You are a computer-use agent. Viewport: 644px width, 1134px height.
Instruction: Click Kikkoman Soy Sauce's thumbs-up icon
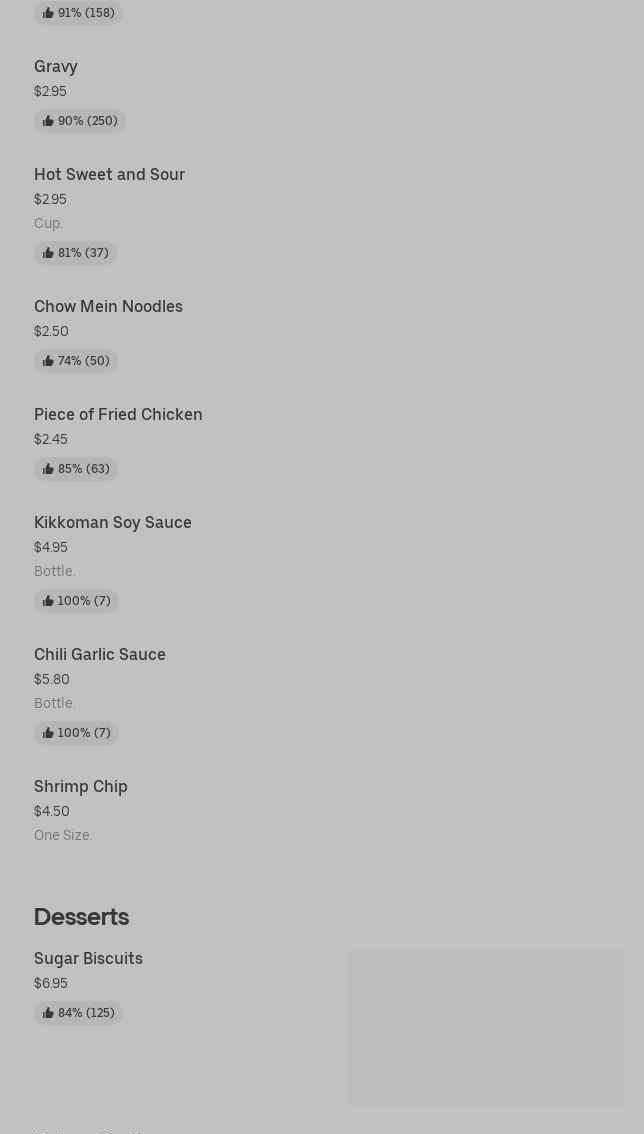point(48,601)
